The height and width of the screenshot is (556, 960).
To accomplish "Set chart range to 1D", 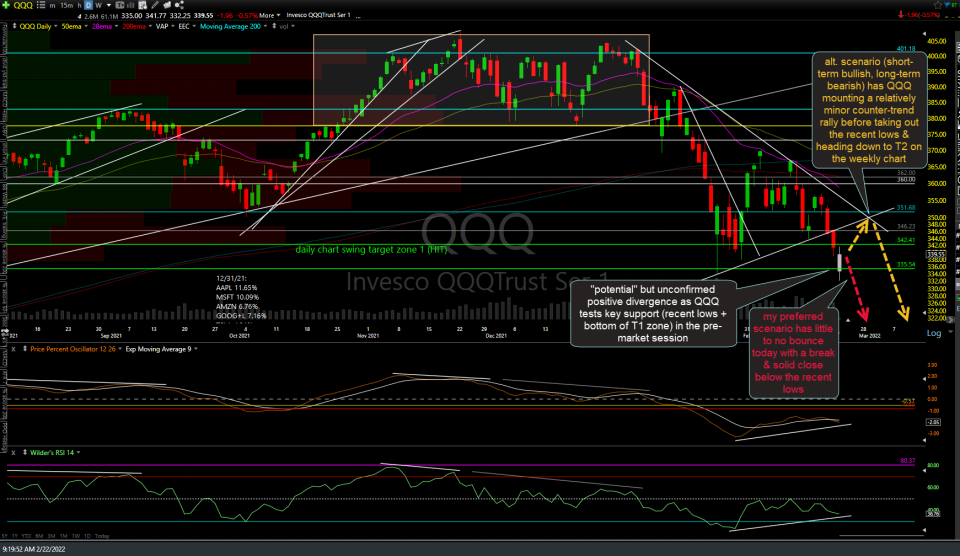I will tap(87, 536).
